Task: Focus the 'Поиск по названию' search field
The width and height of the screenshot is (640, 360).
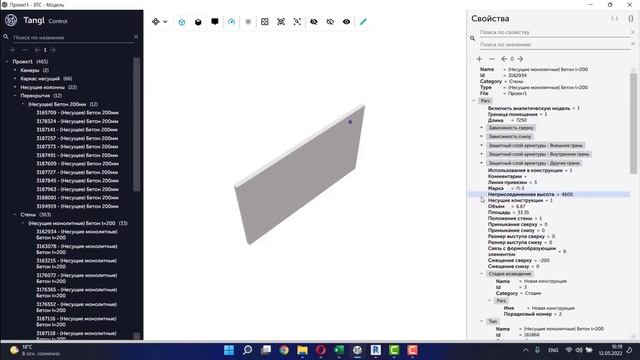Action: point(72,37)
